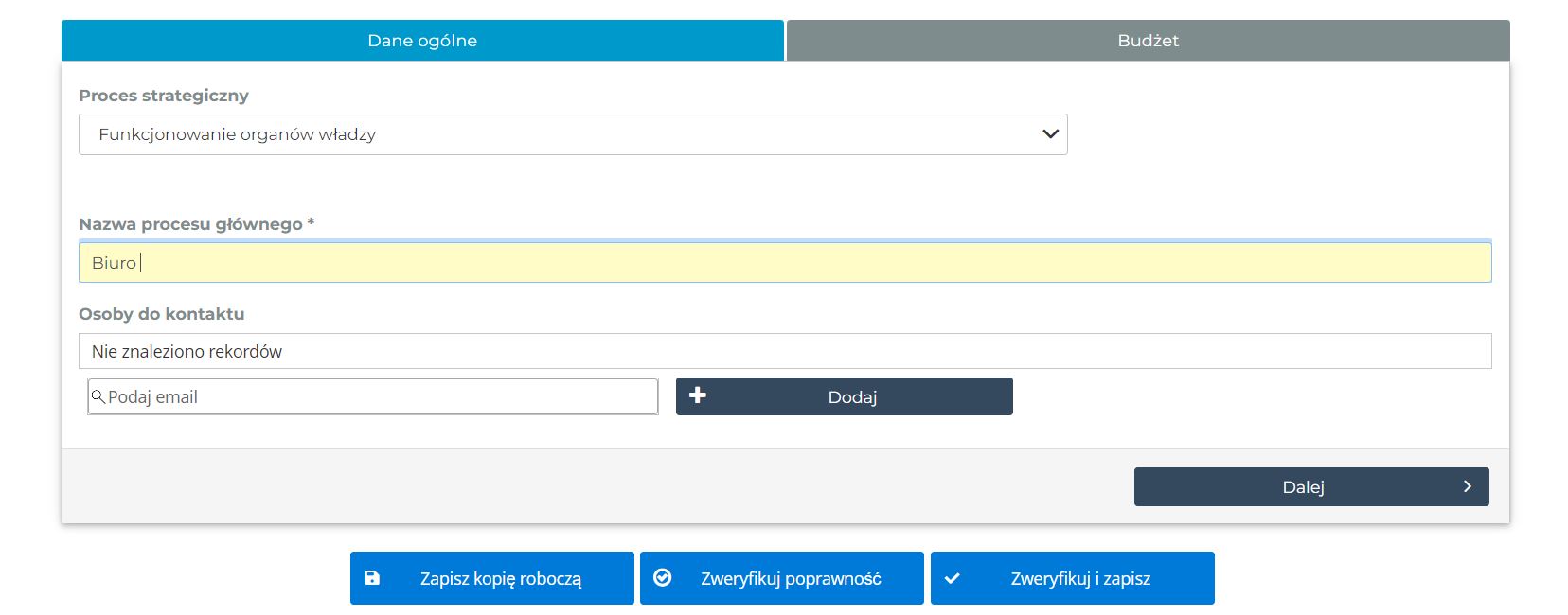1568x615 pixels.
Task: Open the Proces strategiczny dropdown arrow
Action: pos(1049,134)
